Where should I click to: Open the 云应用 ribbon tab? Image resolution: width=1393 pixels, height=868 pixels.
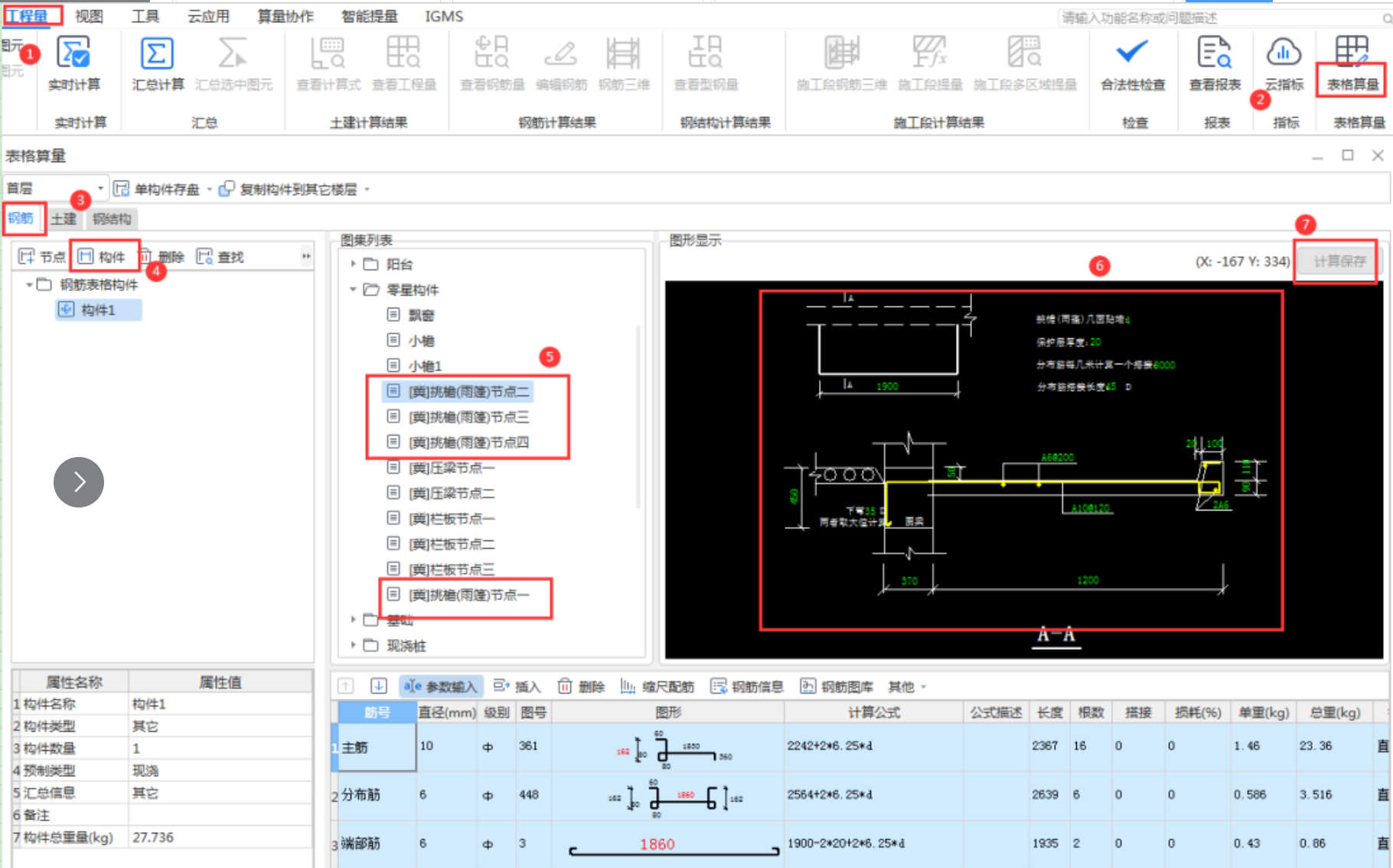click(208, 16)
